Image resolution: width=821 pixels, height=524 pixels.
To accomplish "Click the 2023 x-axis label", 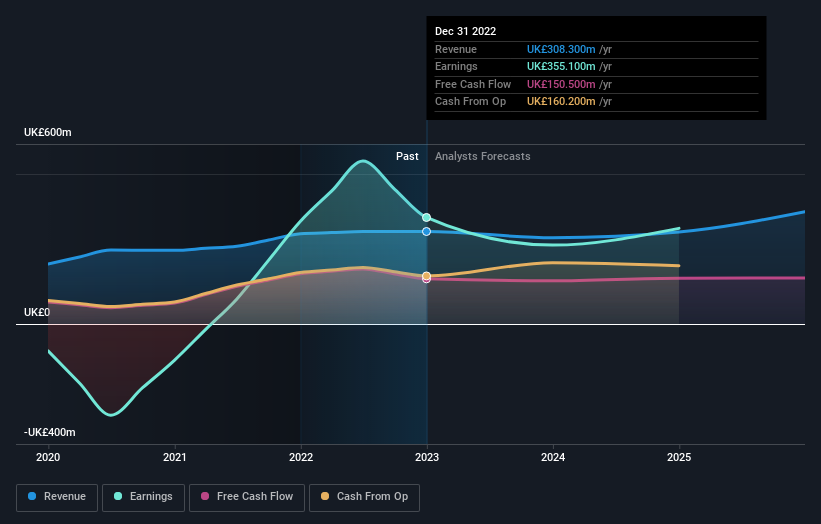I will click(x=427, y=458).
